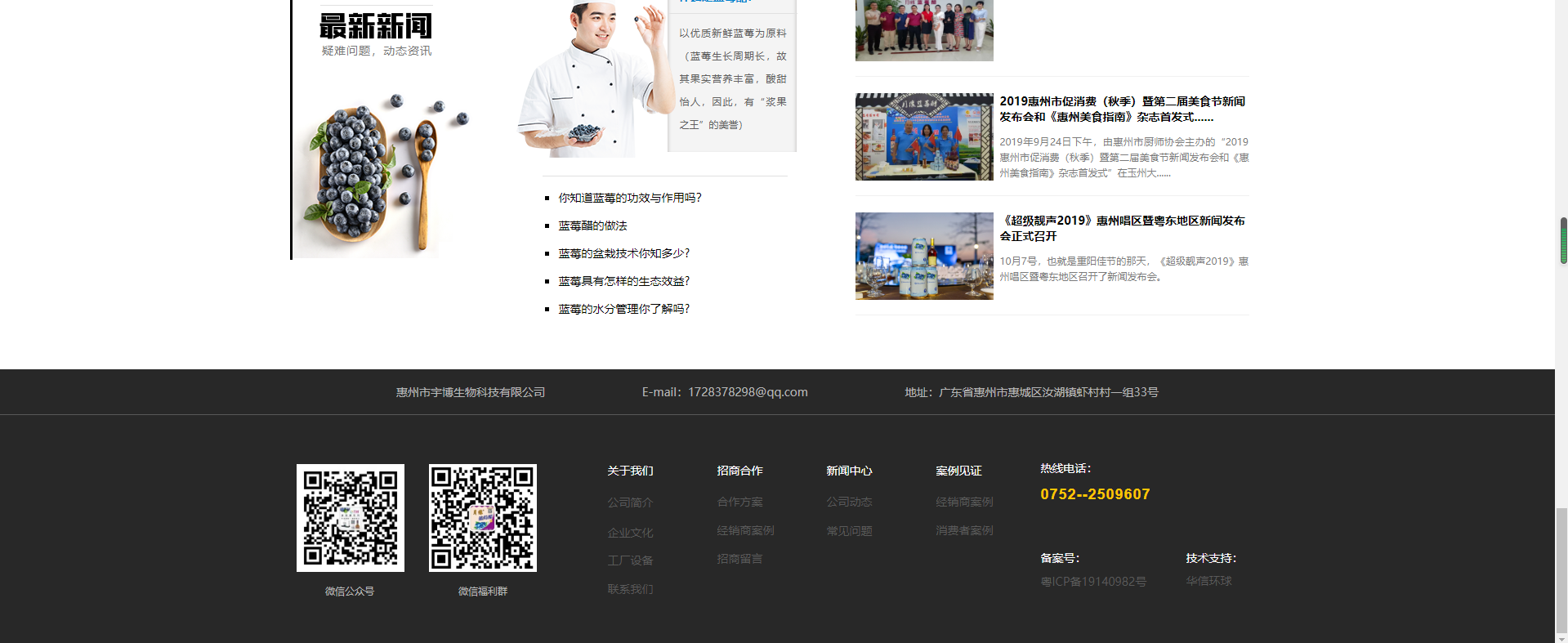Click the 微信公众号 QR code
Screen dimensions: 1568x643
[x=351, y=518]
